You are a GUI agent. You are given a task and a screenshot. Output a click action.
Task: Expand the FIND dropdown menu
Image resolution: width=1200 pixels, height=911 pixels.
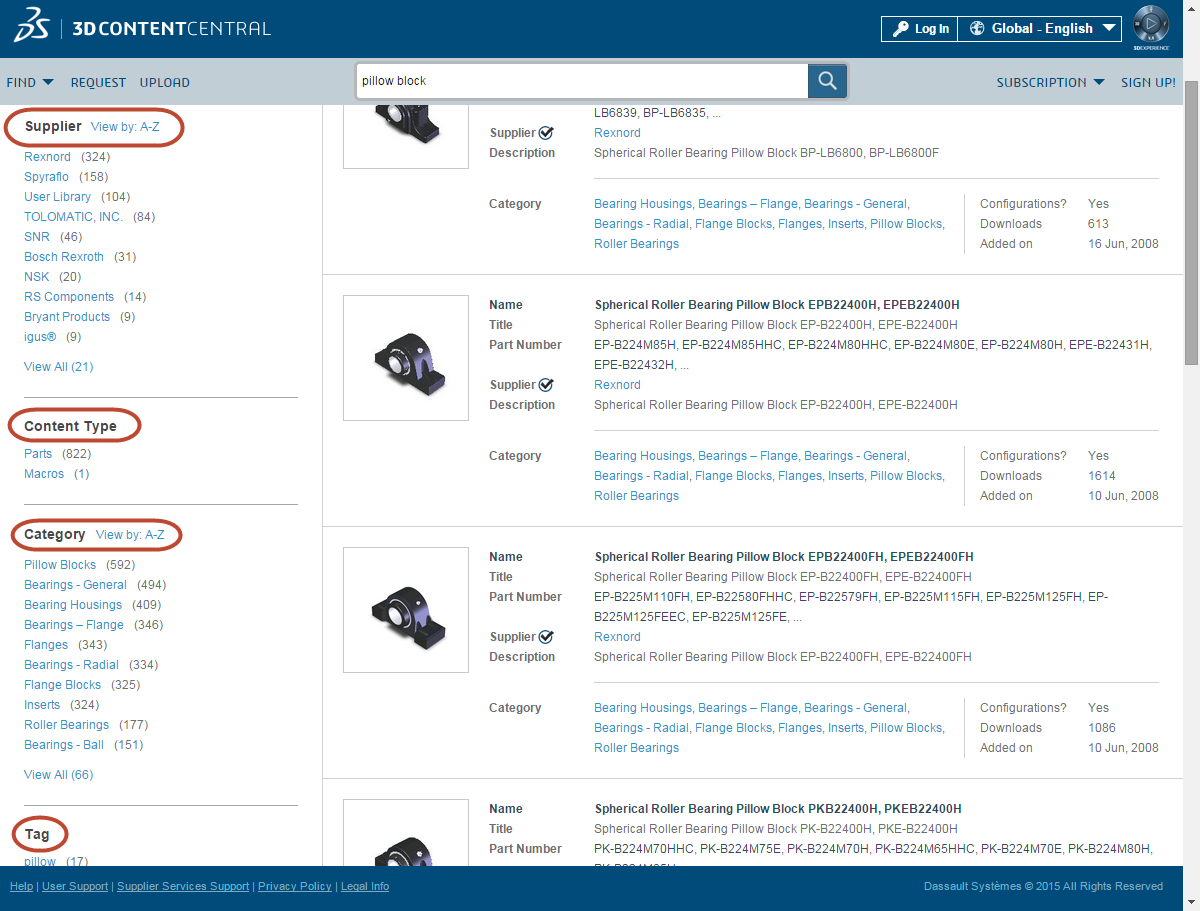[x=30, y=82]
